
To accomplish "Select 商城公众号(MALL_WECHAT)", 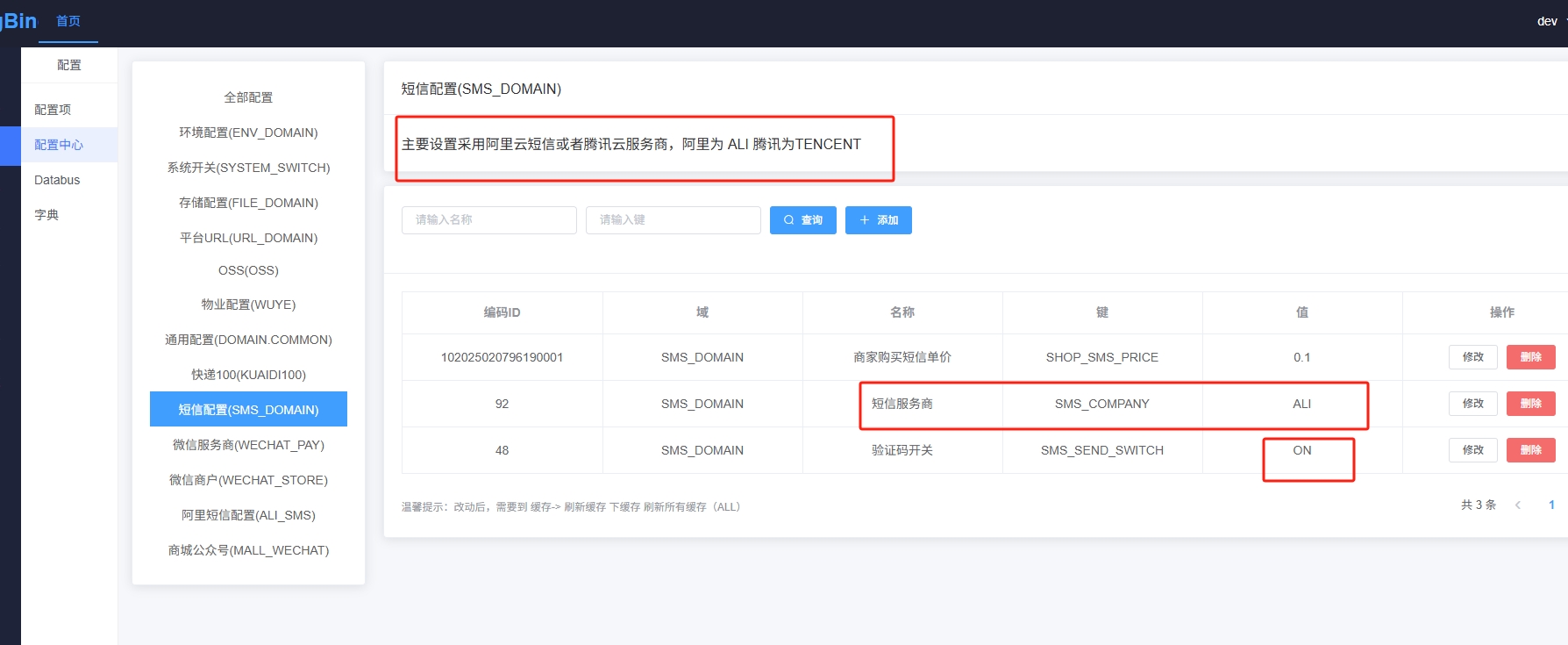I will (x=248, y=550).
